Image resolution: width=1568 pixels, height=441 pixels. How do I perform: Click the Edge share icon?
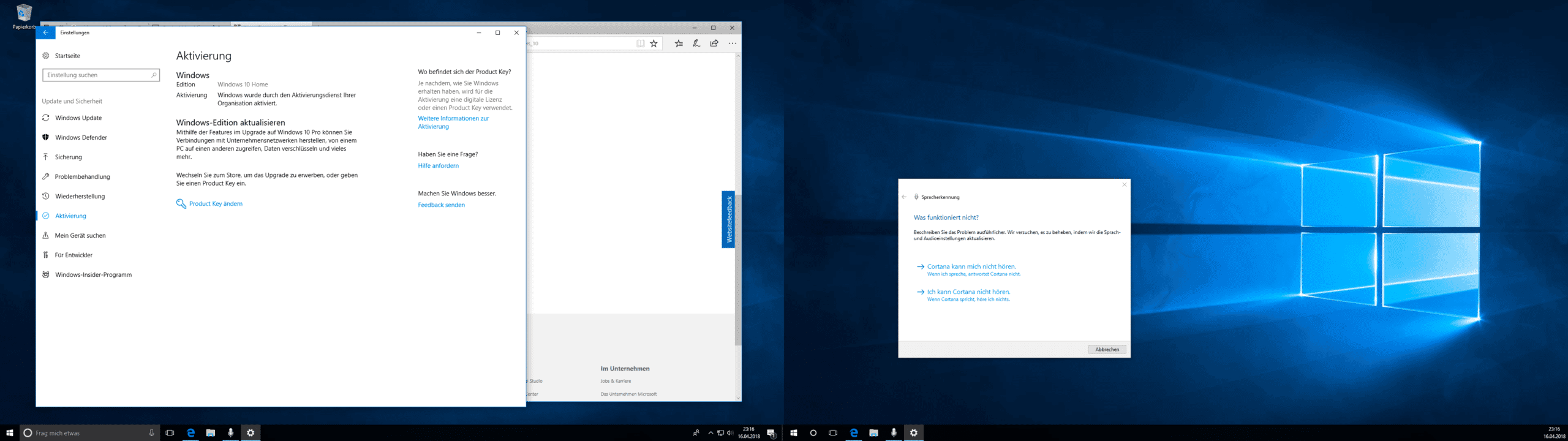[x=714, y=43]
